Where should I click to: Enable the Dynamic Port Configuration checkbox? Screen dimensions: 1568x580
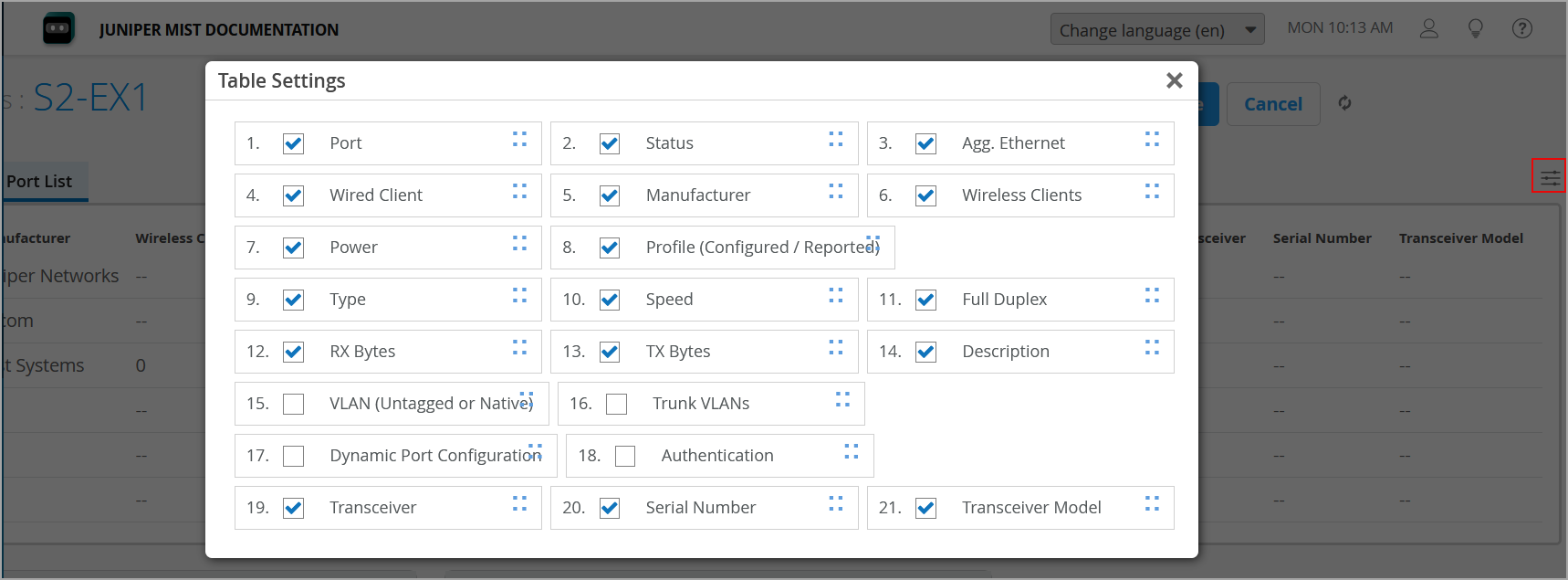click(293, 456)
